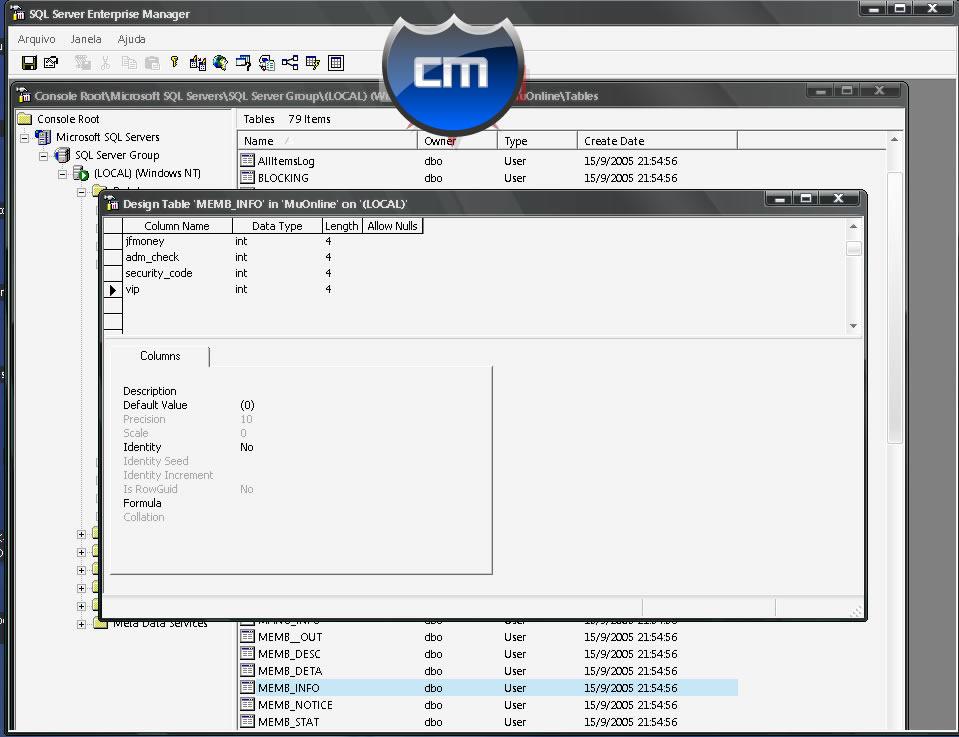Viewport: 959px width, 737px height.
Task: Click the Paste clipboard icon
Action: point(152,62)
